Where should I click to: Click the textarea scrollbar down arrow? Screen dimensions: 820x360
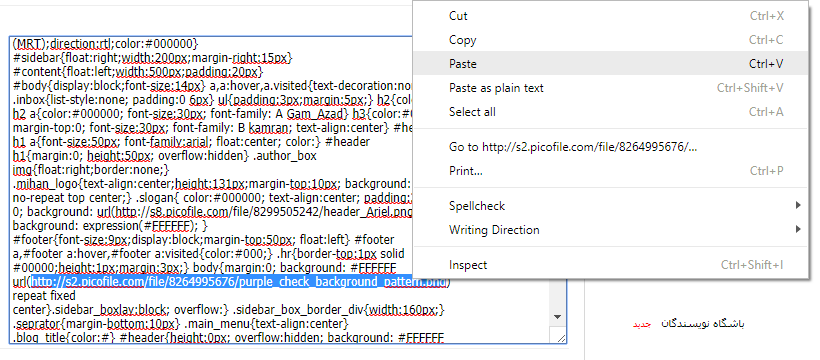click(x=557, y=317)
